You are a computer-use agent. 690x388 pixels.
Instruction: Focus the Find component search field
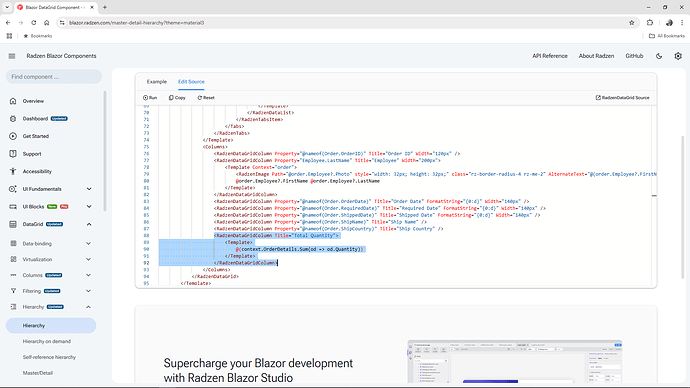[x=54, y=77]
